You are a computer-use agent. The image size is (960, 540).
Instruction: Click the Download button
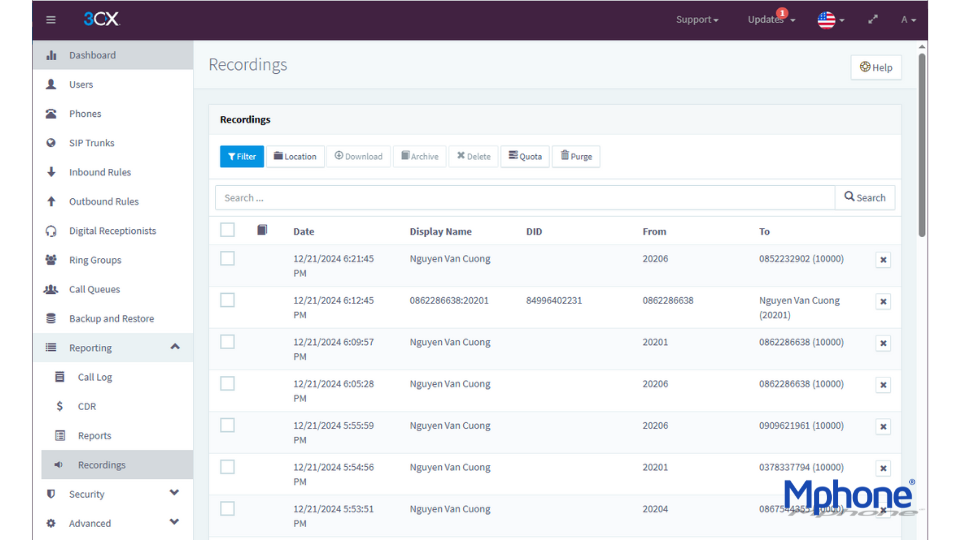pyautogui.click(x=358, y=157)
